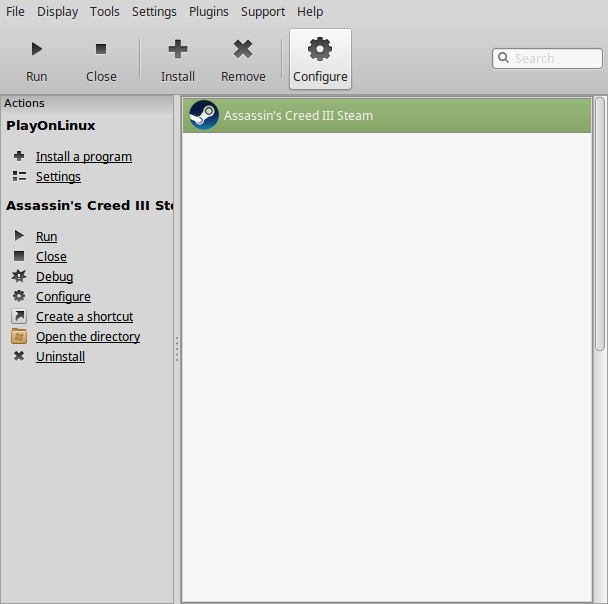Image resolution: width=608 pixels, height=604 pixels.
Task: Click the Close stop icon in toolbar
Action: pos(101,49)
